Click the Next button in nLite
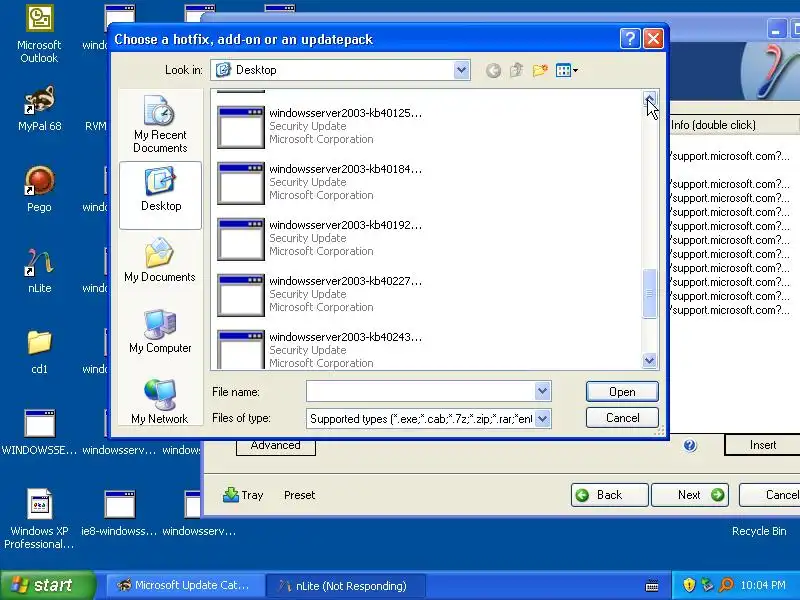This screenshot has width=800, height=600. click(690, 495)
